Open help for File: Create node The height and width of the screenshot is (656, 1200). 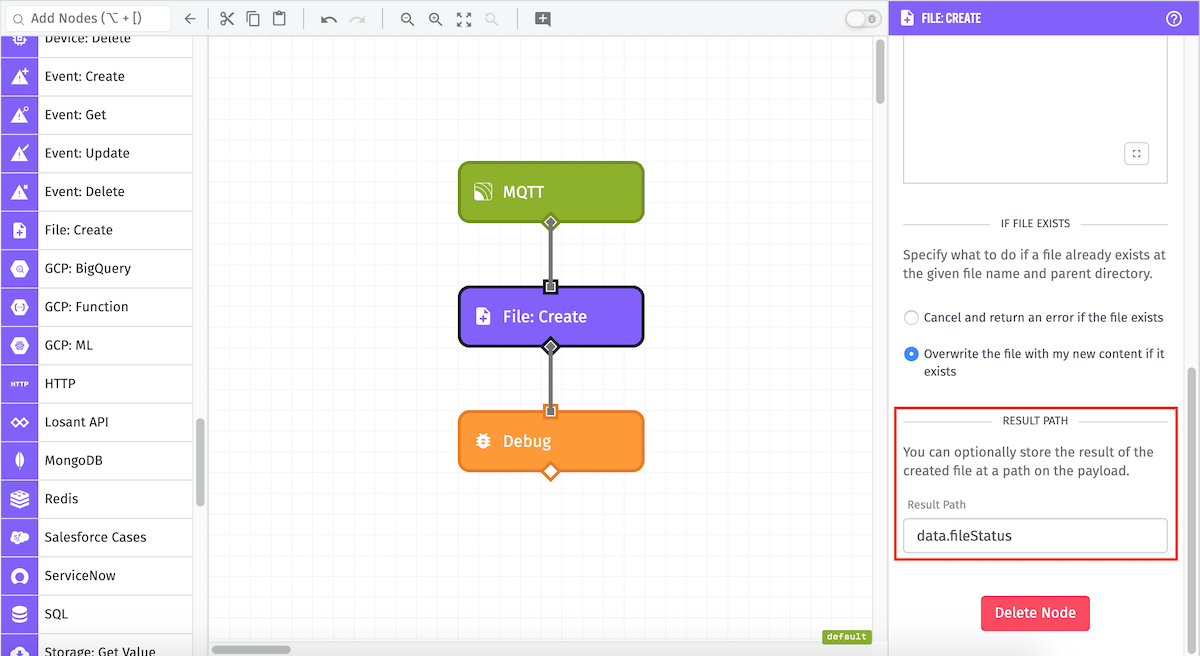click(1174, 18)
